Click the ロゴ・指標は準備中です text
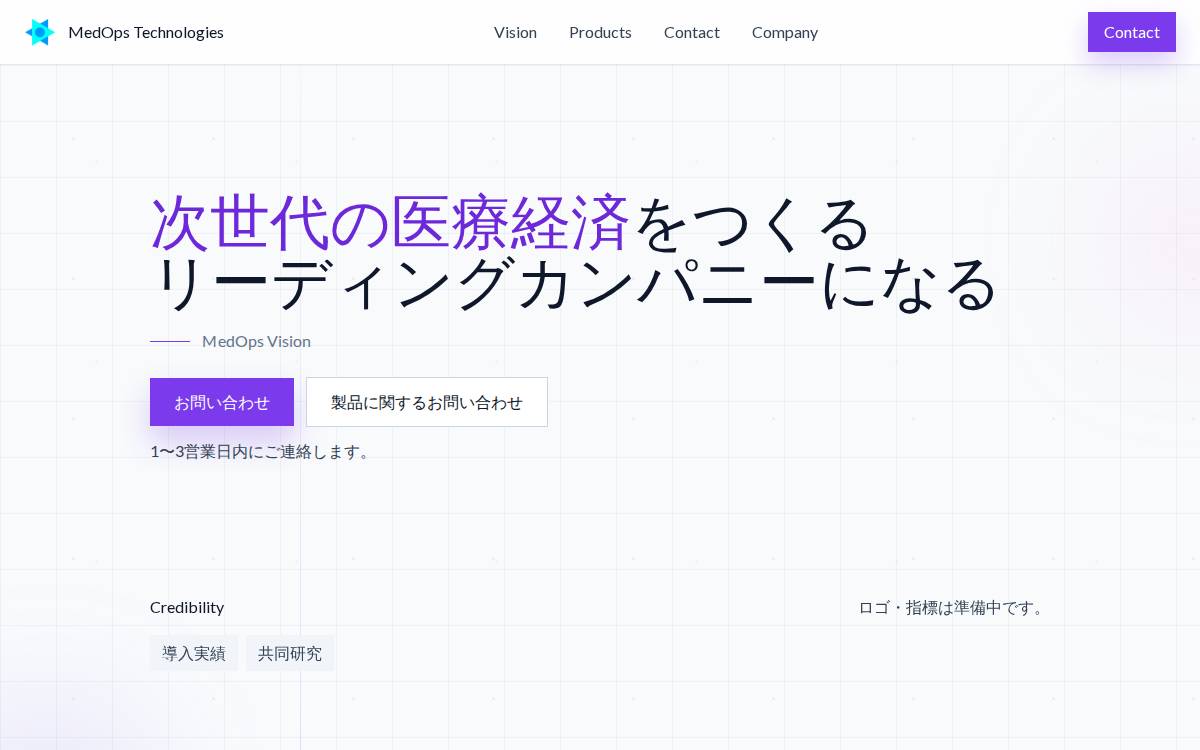Image resolution: width=1200 pixels, height=750 pixels. (x=954, y=607)
